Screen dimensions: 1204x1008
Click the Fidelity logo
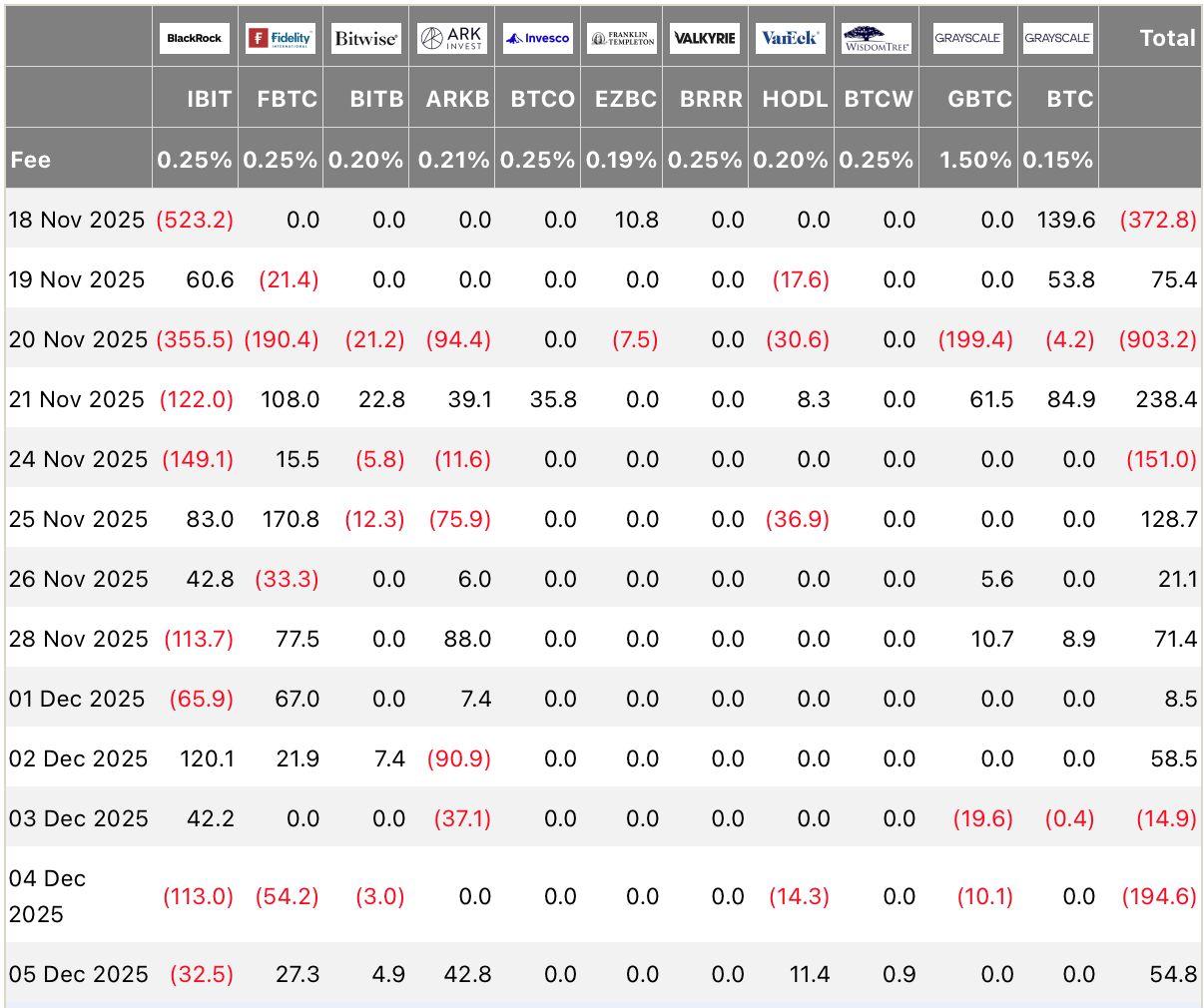pos(281,38)
